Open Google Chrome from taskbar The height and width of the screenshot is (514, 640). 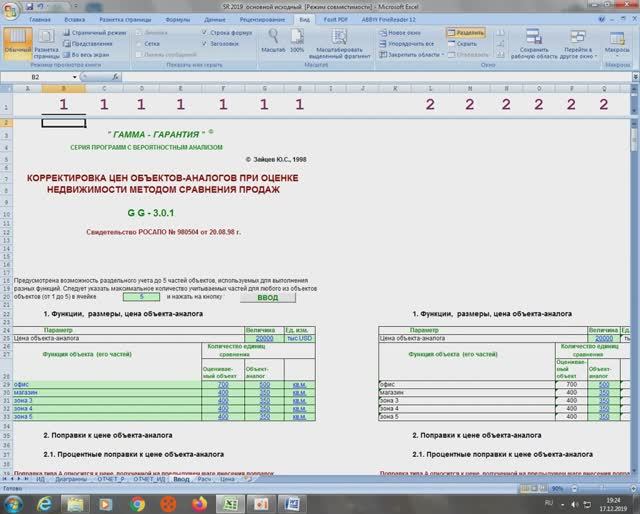click(x=138, y=504)
